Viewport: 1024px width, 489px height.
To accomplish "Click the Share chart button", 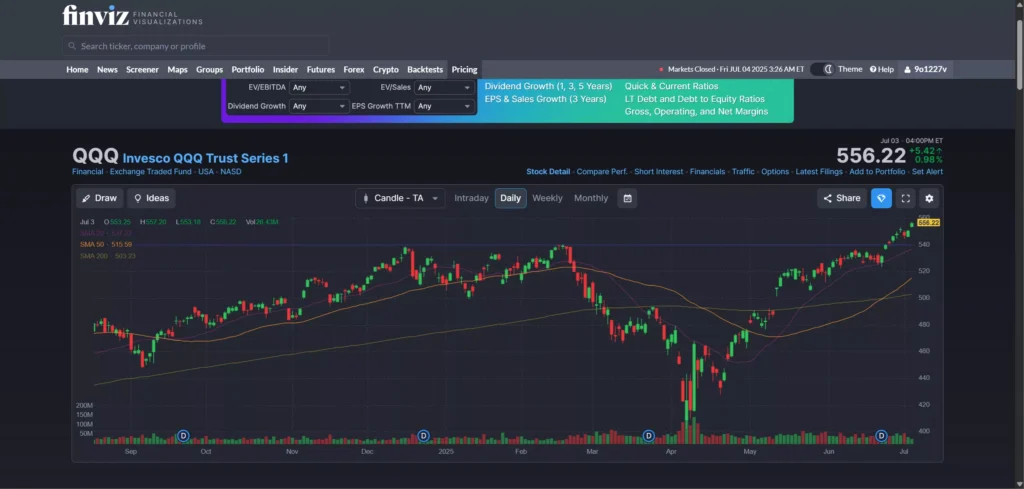I will click(842, 198).
